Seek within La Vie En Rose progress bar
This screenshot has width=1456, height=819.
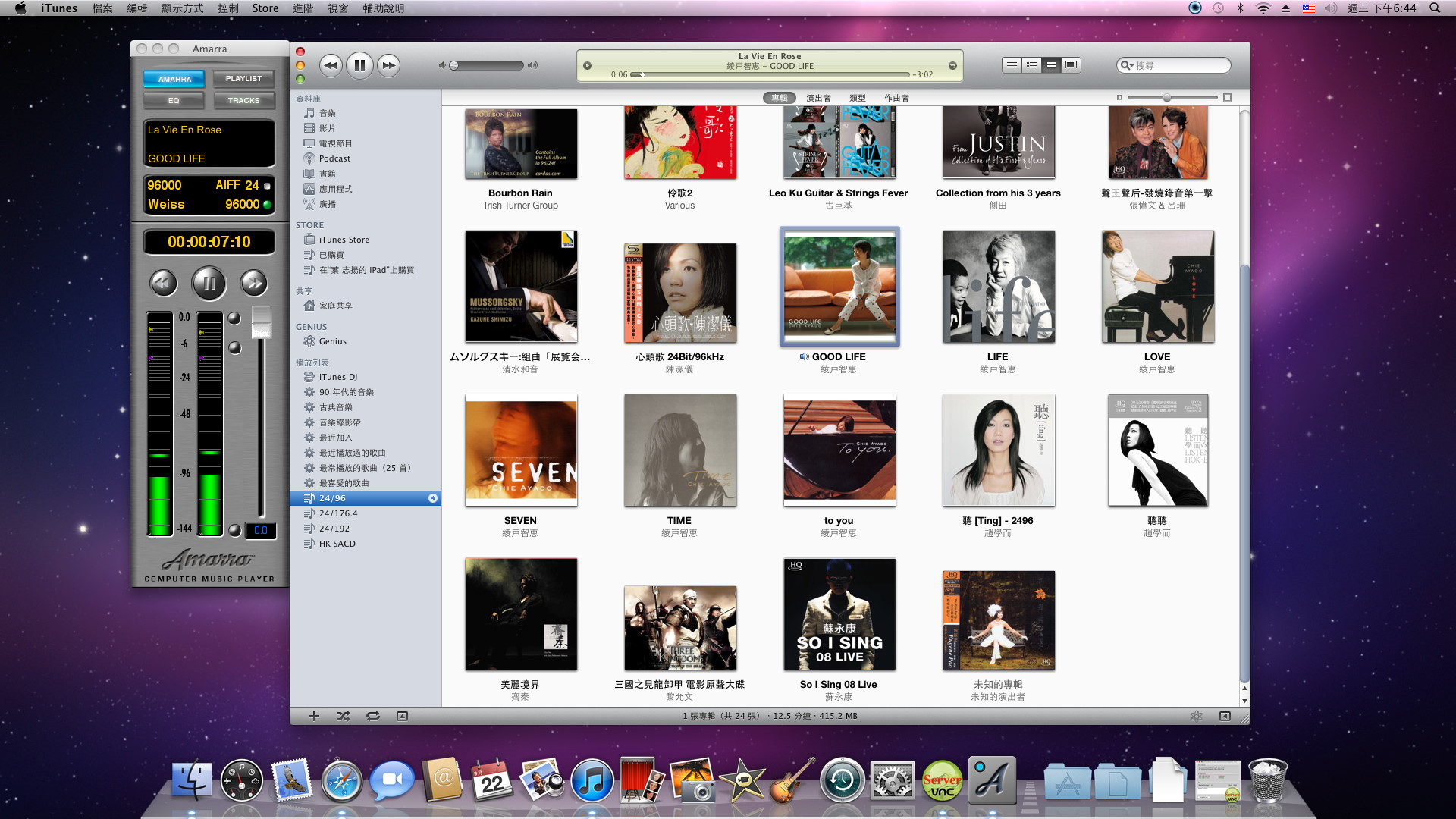click(770, 74)
